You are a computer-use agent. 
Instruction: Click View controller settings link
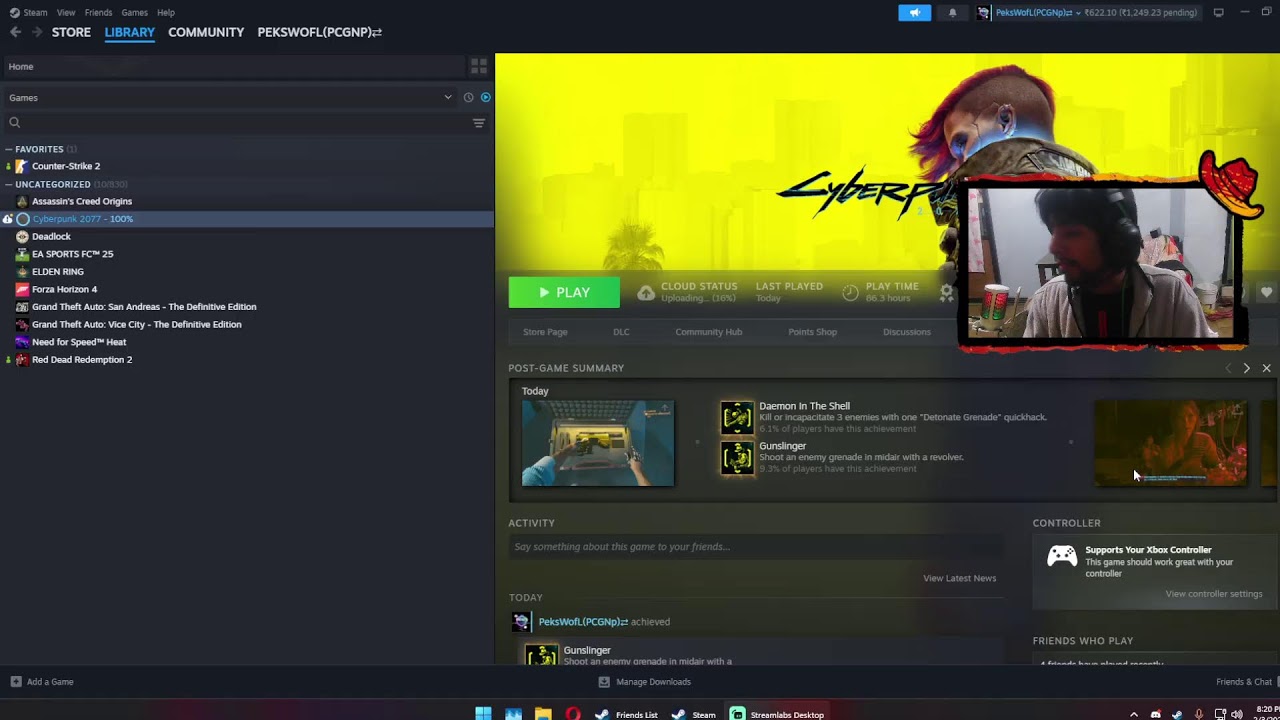1213,594
